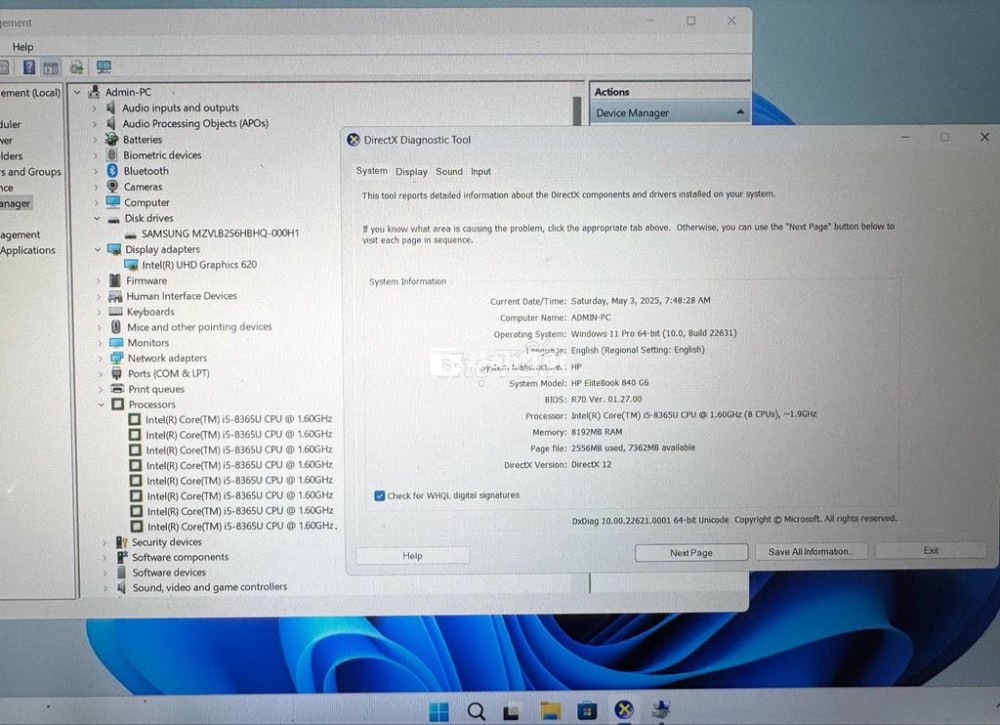Click the Next Page button
Viewport: 1000px width, 725px height.
tap(691, 552)
